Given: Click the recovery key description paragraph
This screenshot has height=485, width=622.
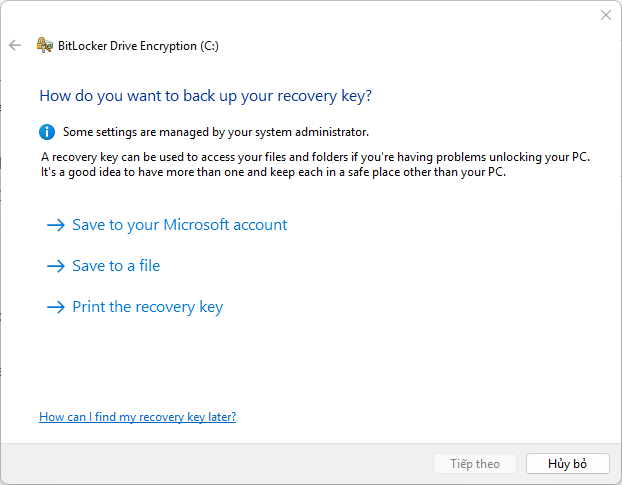Looking at the screenshot, I should click(x=315, y=165).
